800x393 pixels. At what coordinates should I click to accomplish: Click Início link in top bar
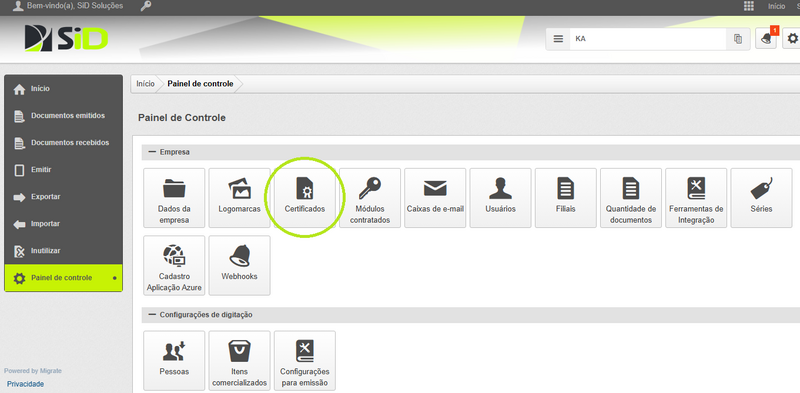[777, 6]
